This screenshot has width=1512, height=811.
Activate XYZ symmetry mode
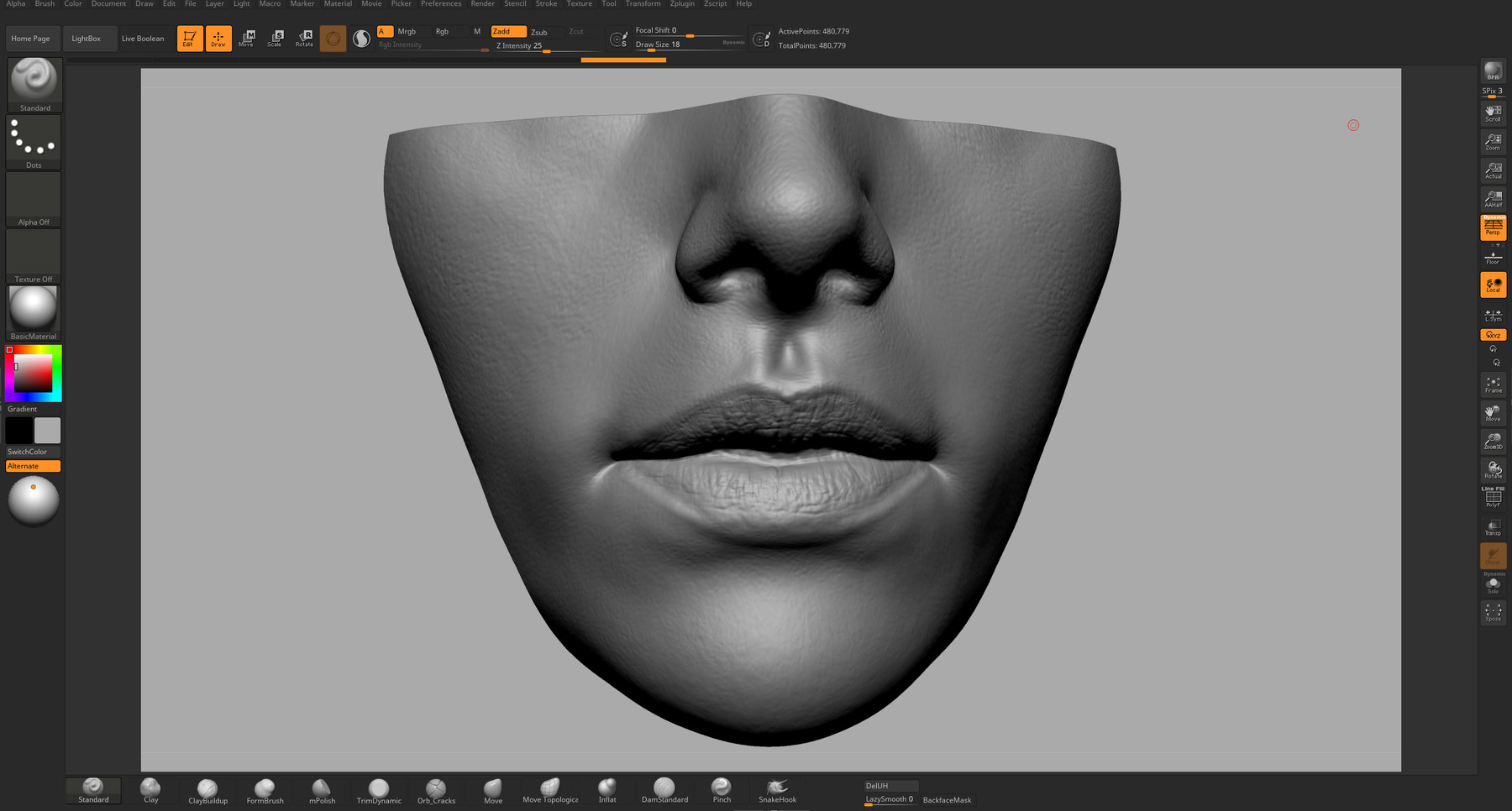[1493, 334]
